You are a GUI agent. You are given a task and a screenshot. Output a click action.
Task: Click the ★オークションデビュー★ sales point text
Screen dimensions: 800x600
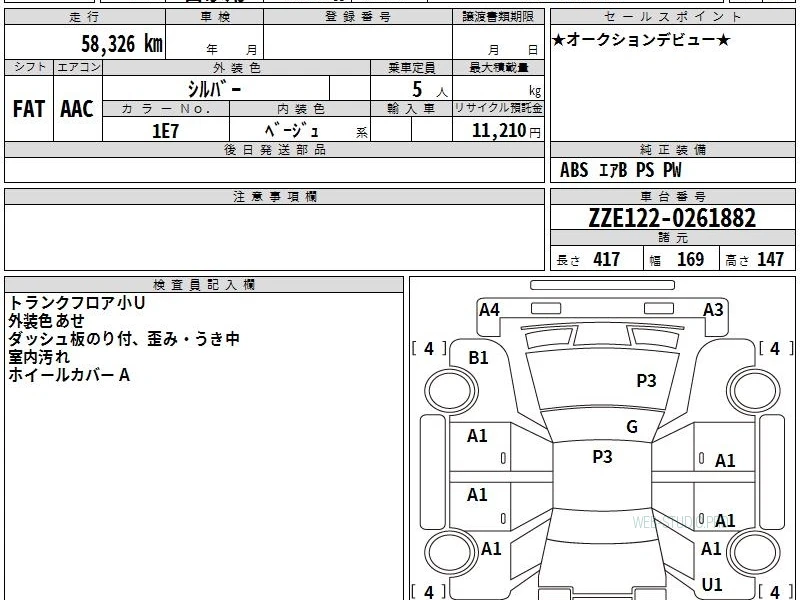(x=641, y=40)
